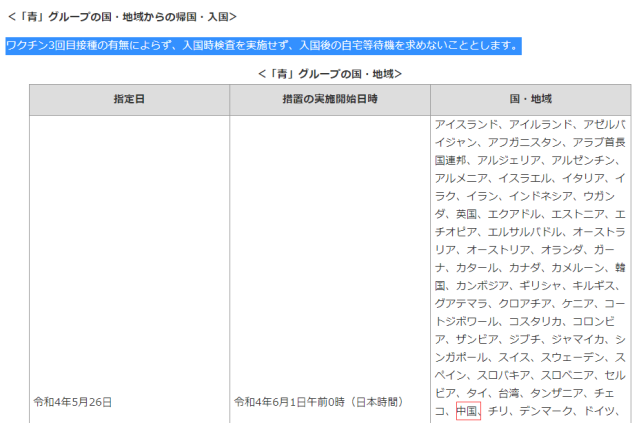
Task: Click the 令和4年5月26日 date cell
Action: (73, 402)
